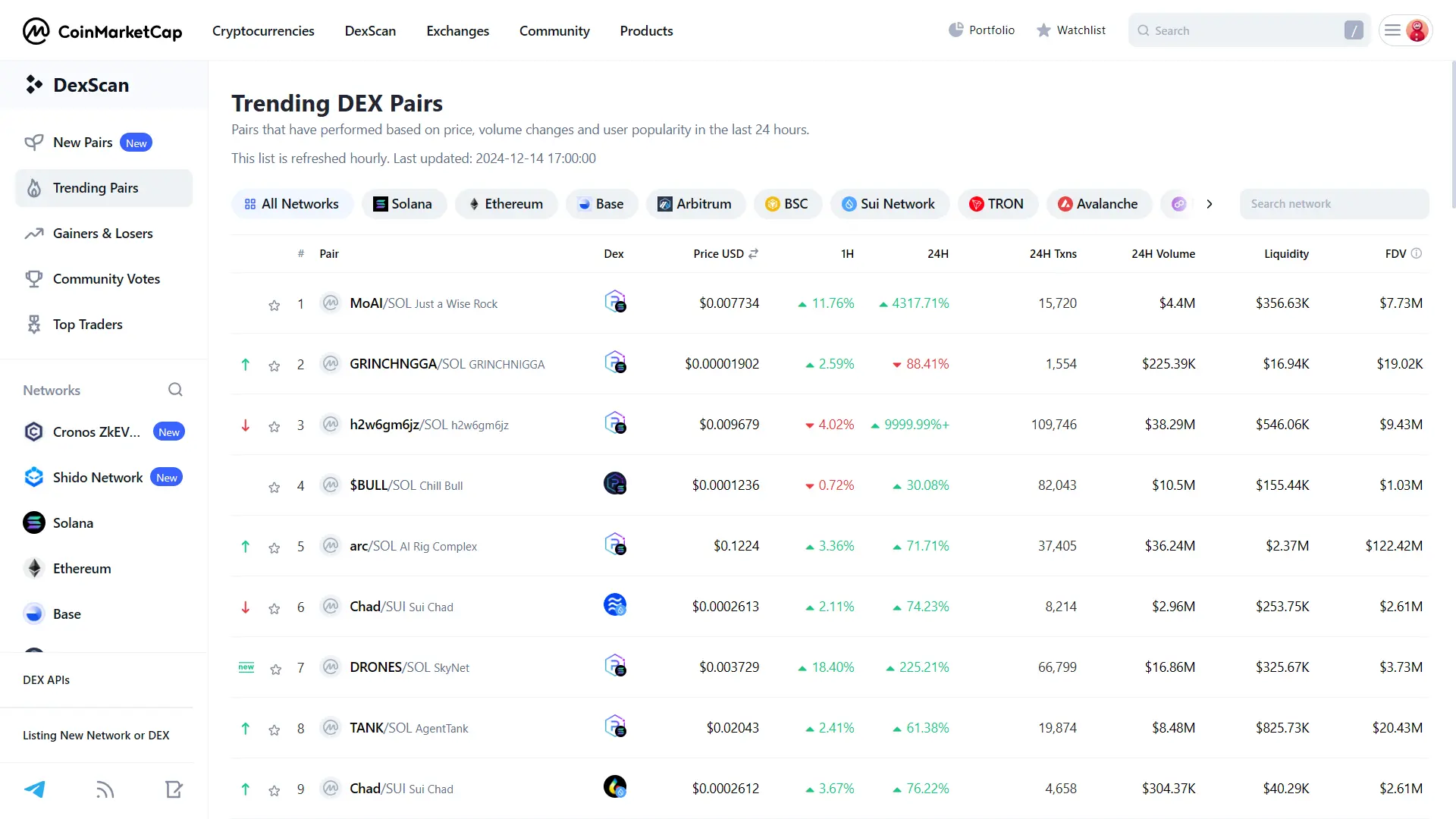Click the RSS feed icon in sidebar
Viewport: 1456px width, 819px height.
105,789
